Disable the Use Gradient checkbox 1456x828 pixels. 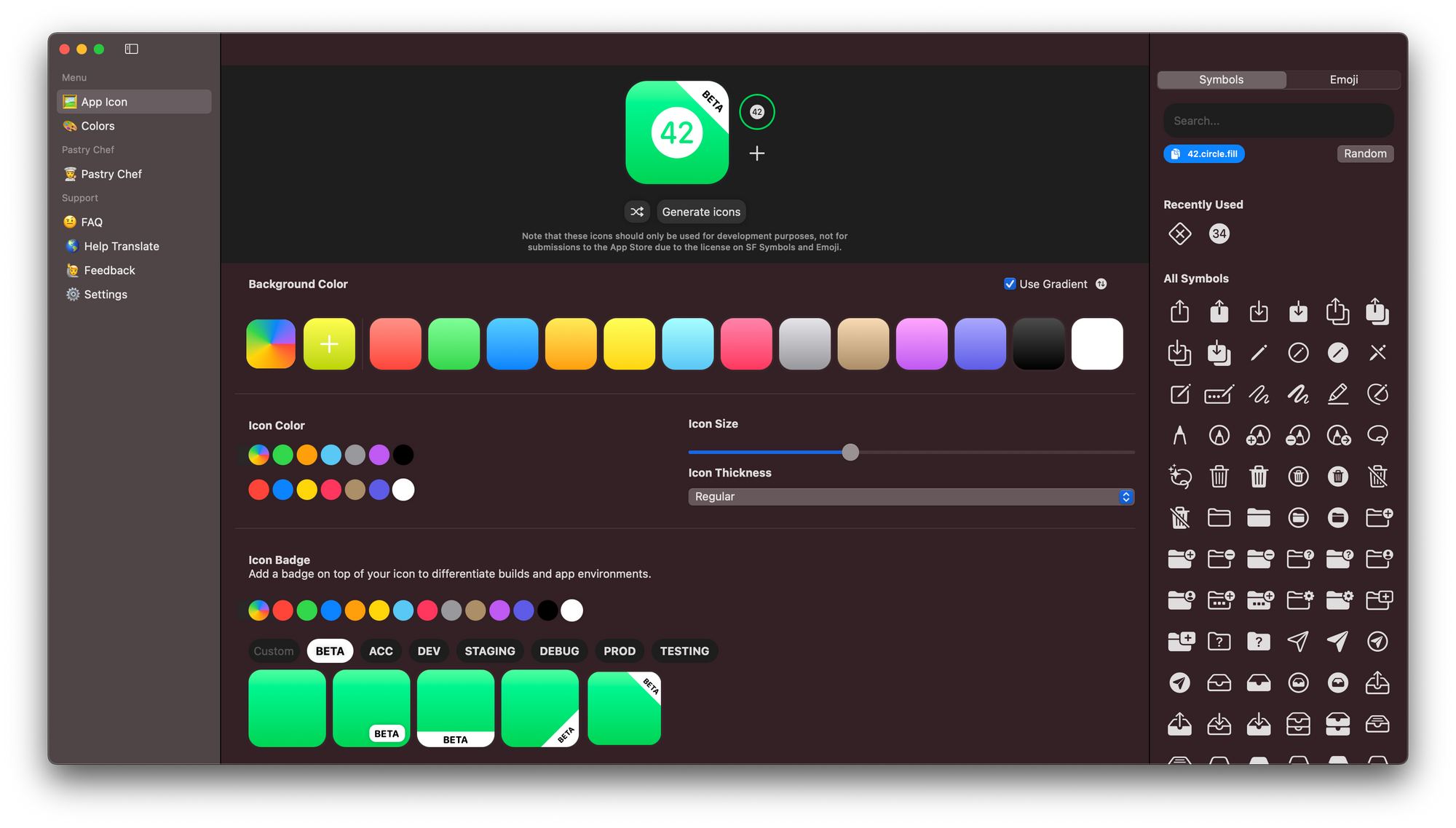[1010, 284]
